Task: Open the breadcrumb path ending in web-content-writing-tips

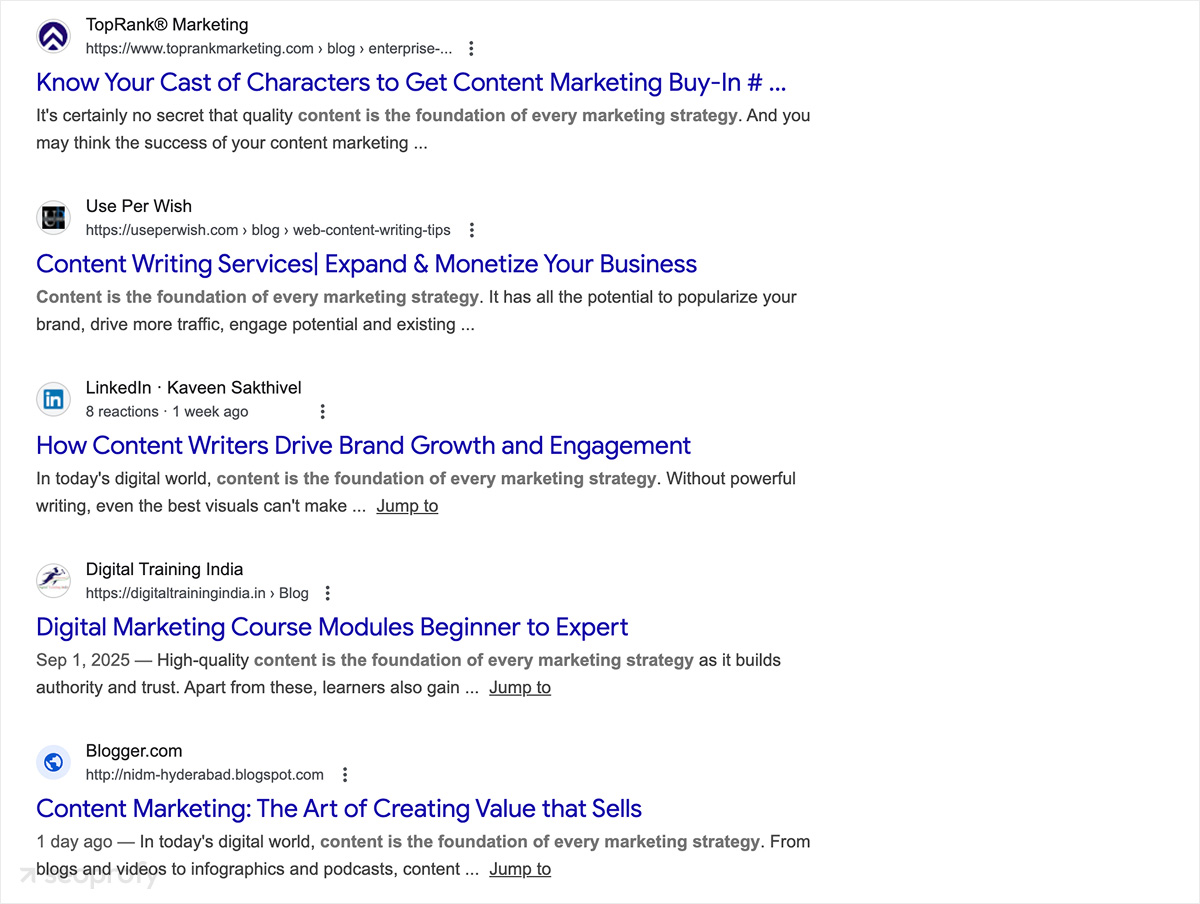Action: (267, 229)
